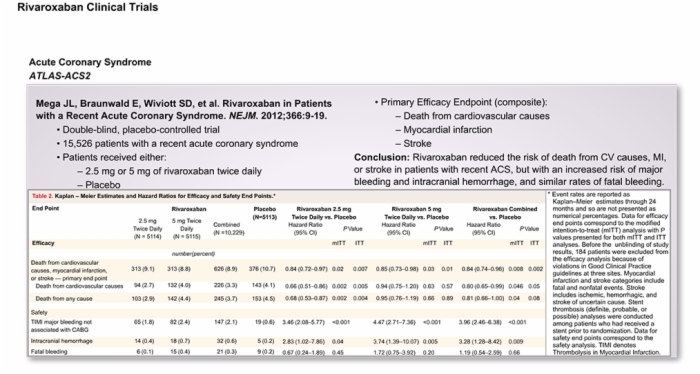Select the End Point column header
The width and height of the screenshot is (700, 374).
(x=46, y=208)
